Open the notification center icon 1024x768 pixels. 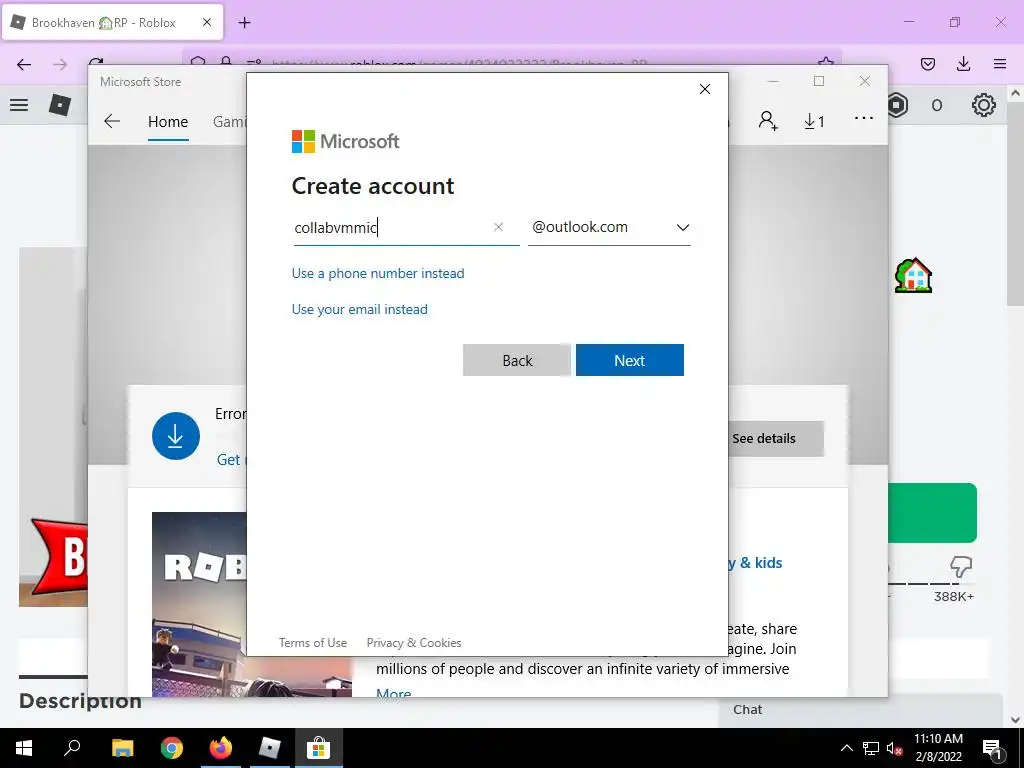tap(992, 748)
